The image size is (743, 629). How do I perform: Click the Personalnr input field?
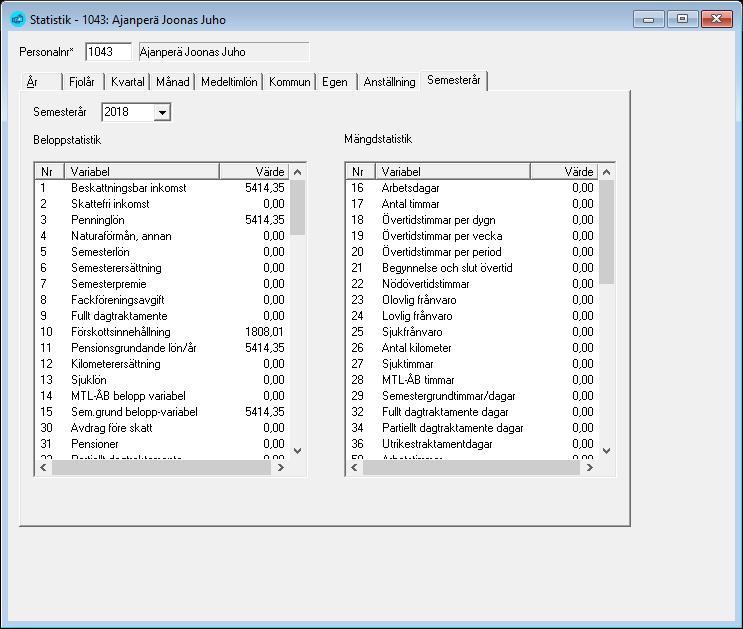click(109, 52)
